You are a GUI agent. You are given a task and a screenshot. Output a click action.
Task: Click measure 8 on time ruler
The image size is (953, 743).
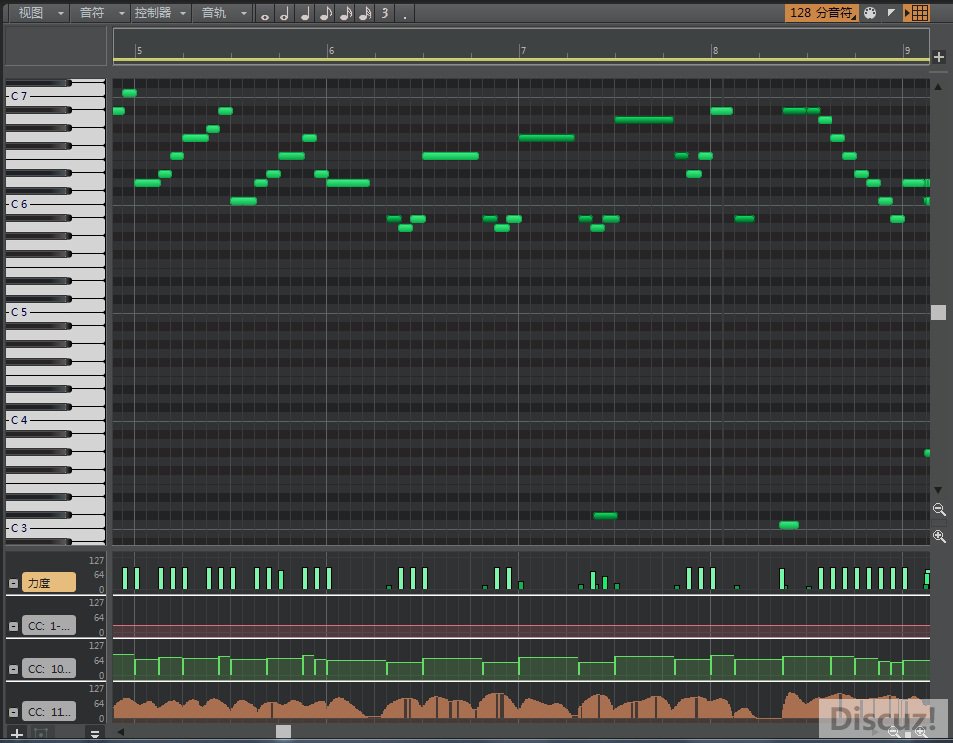pyautogui.click(x=715, y=50)
